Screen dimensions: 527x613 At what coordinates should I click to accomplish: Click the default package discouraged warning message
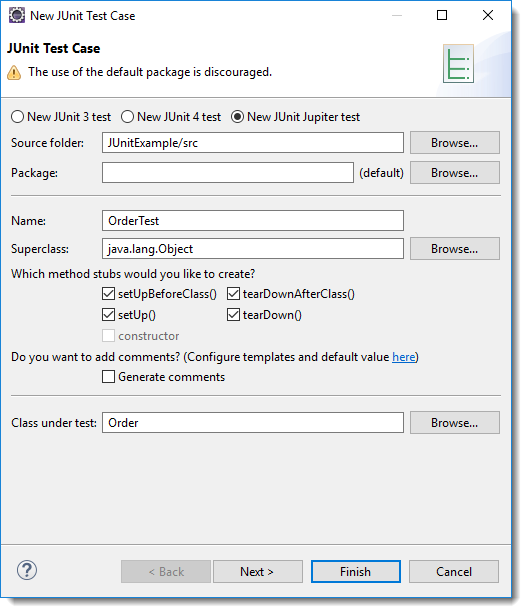[x=150, y=72]
